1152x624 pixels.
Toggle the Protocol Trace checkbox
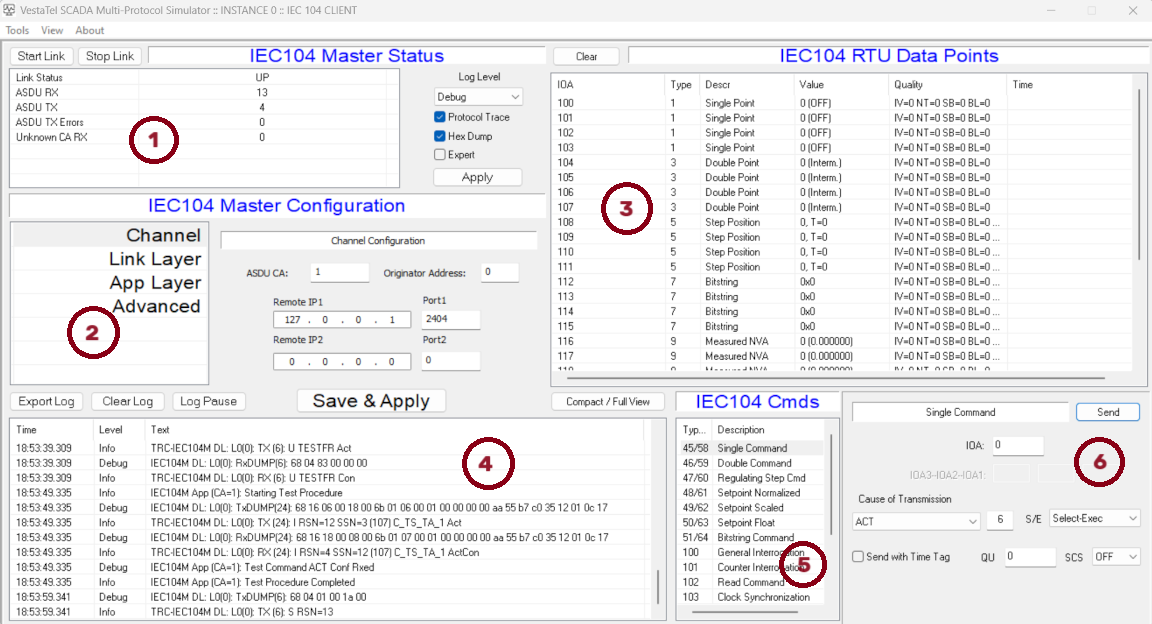440,117
